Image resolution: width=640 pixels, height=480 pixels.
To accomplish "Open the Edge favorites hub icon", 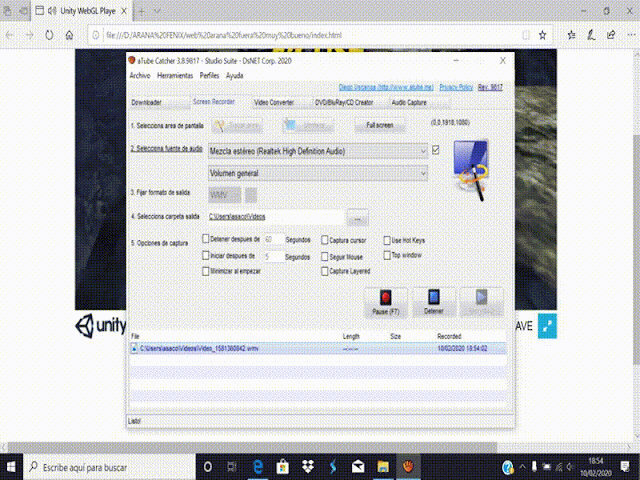I will point(571,35).
